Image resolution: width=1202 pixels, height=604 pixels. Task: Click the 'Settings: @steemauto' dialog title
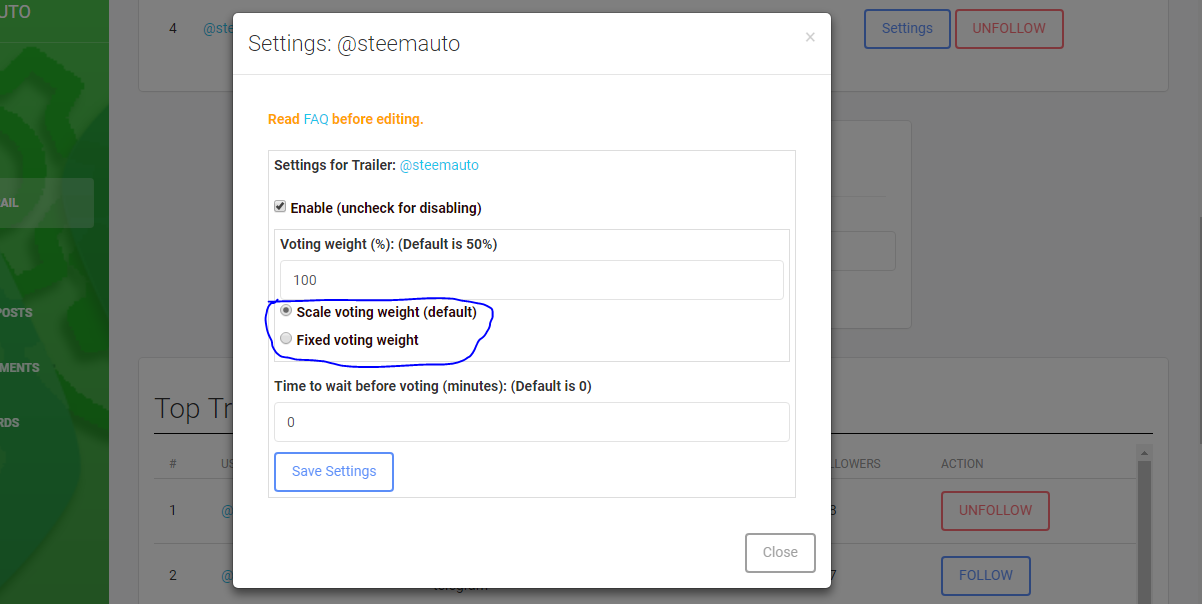click(354, 43)
